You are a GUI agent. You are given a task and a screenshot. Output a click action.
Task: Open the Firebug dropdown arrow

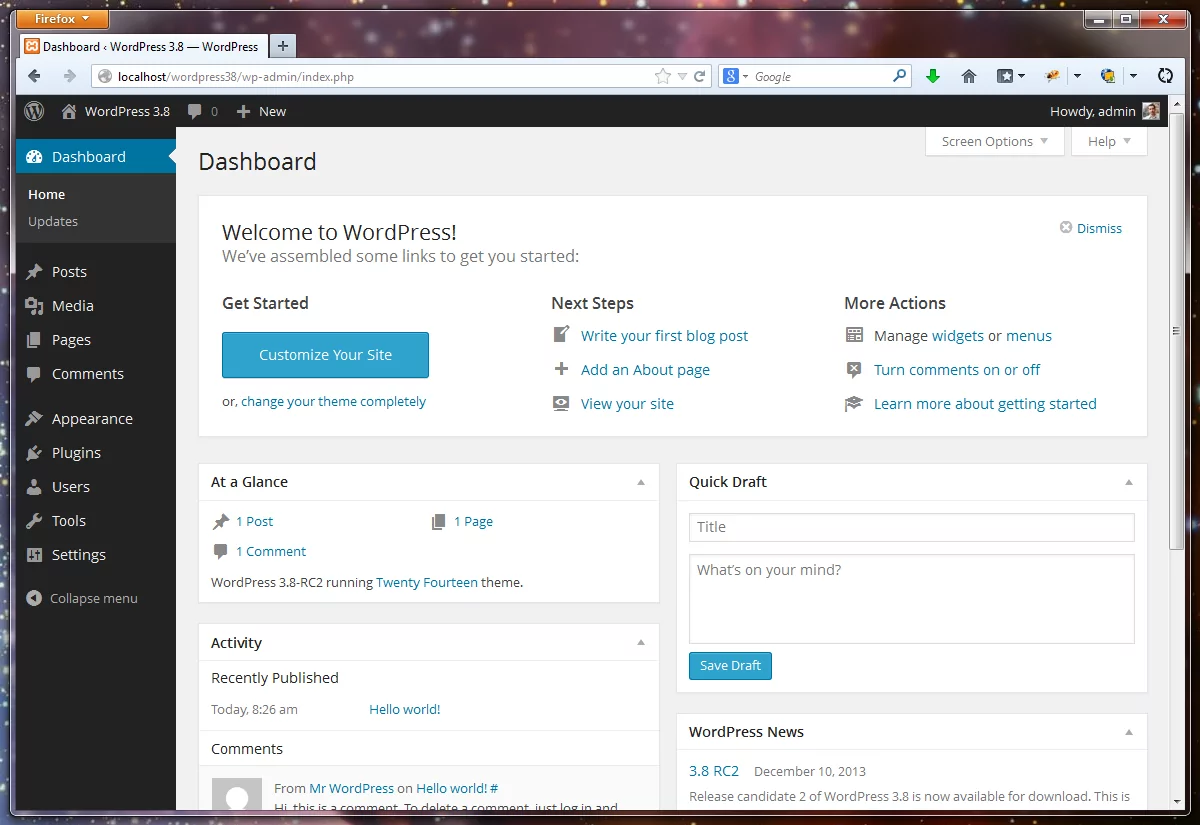pos(1077,76)
